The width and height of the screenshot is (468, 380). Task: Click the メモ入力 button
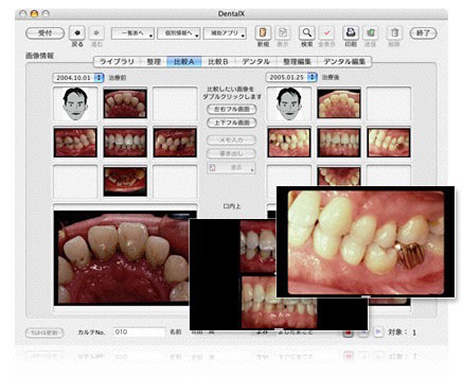coord(232,140)
